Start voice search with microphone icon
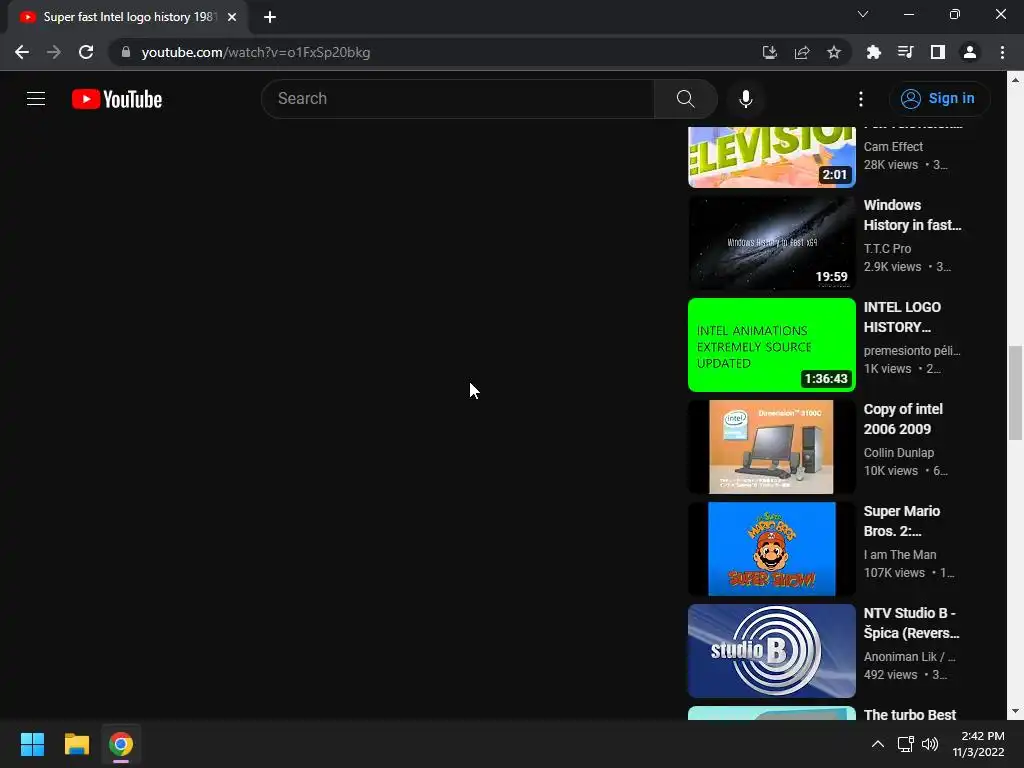The height and width of the screenshot is (768, 1024). pos(746,99)
